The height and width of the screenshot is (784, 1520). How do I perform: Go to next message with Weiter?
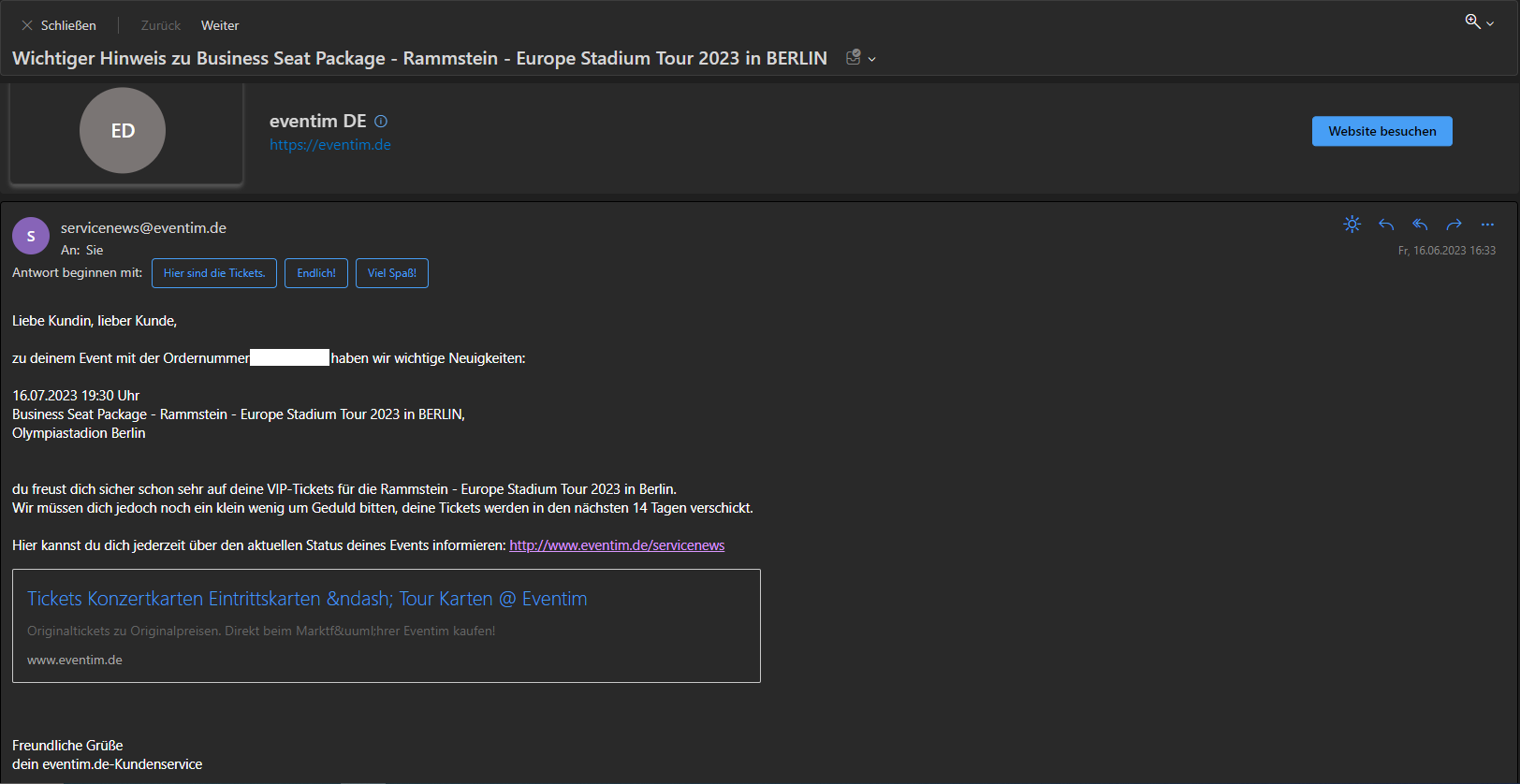220,25
